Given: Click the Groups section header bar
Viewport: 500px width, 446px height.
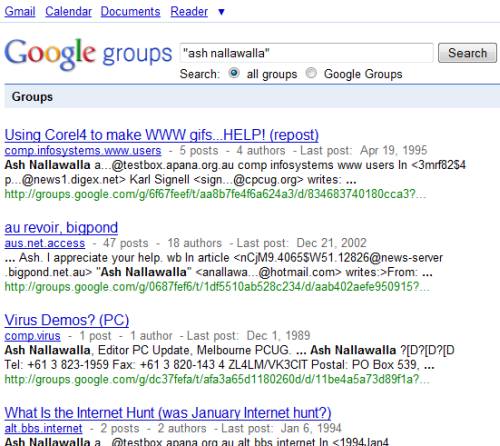Looking at the screenshot, I should tap(252, 97).
